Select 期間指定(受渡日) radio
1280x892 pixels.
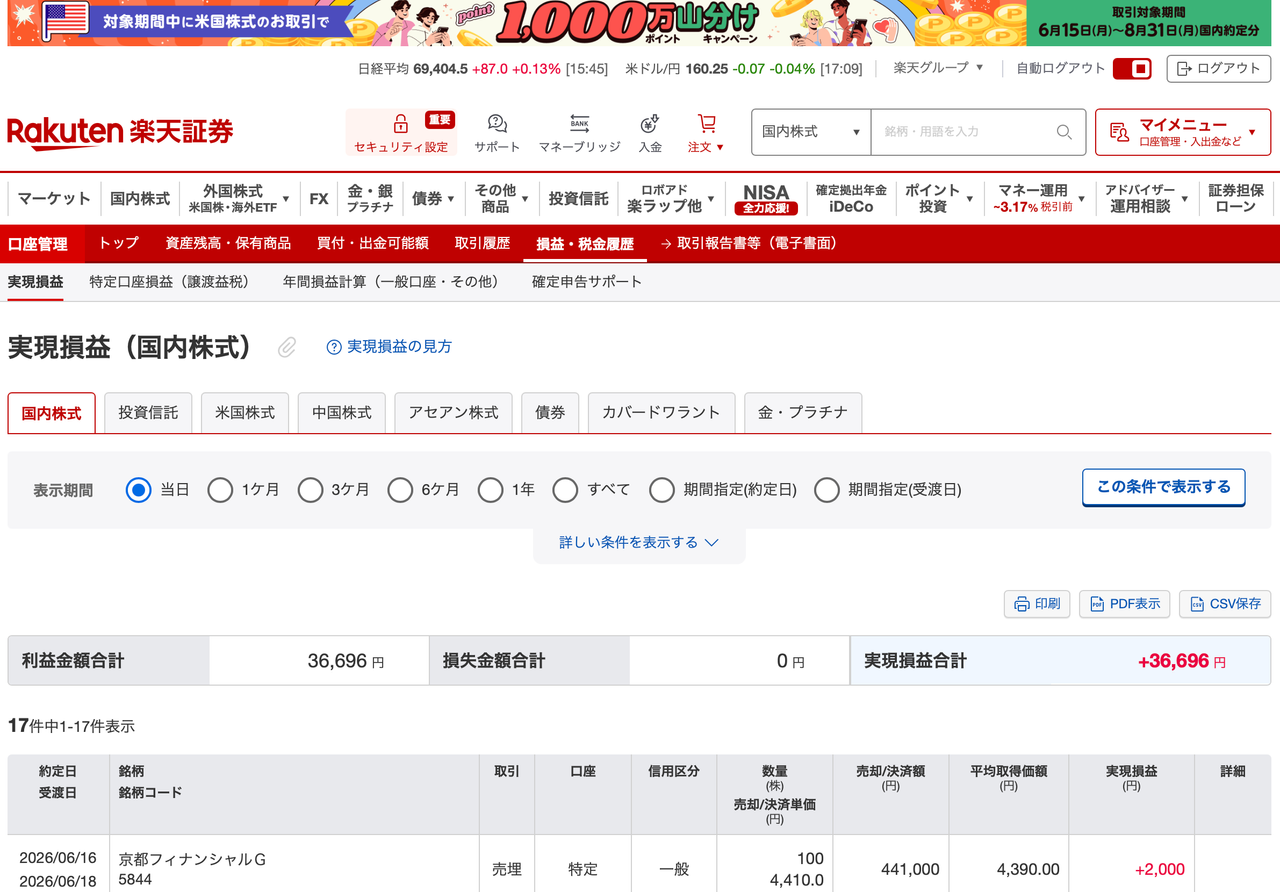[826, 490]
